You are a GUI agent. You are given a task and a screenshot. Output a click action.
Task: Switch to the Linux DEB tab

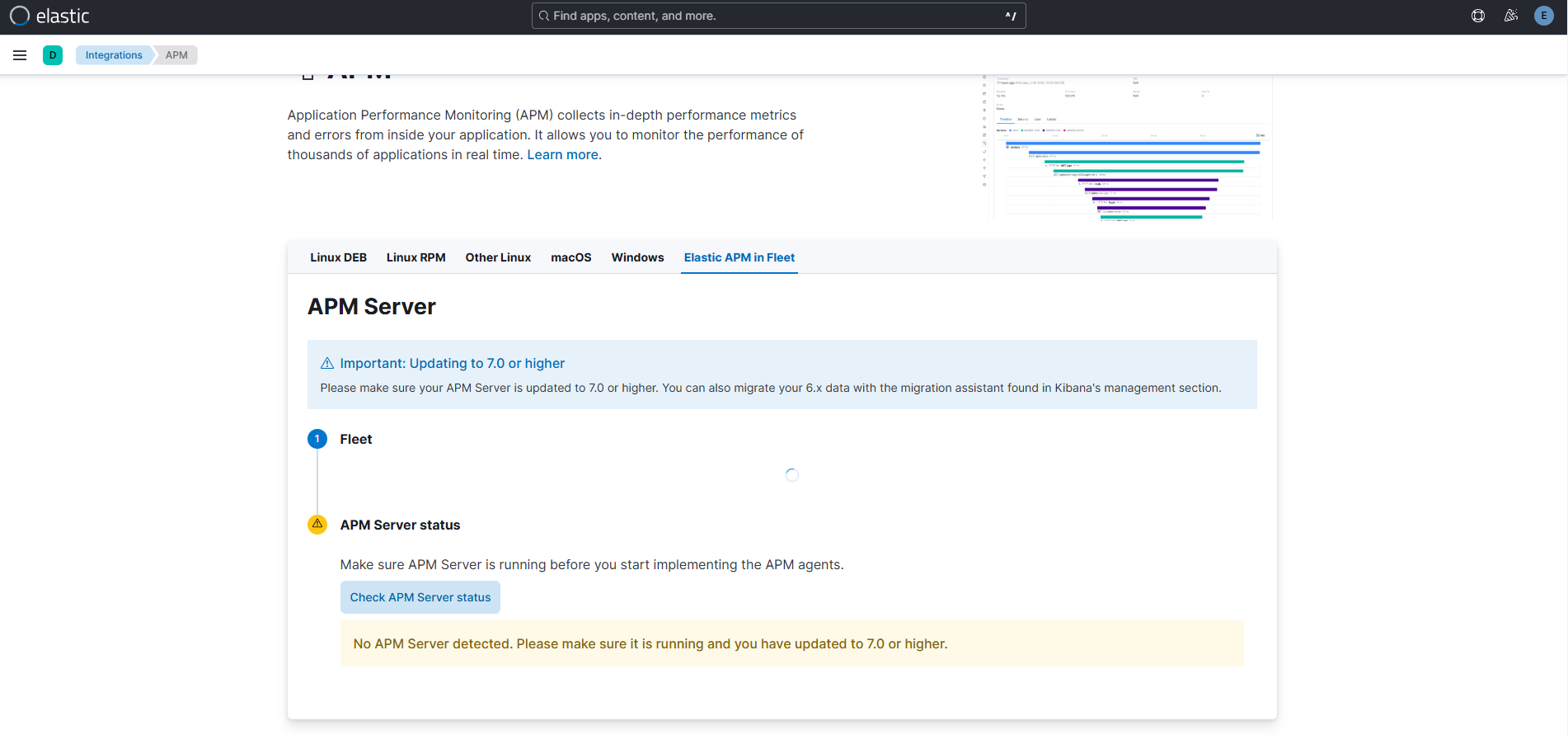(339, 257)
